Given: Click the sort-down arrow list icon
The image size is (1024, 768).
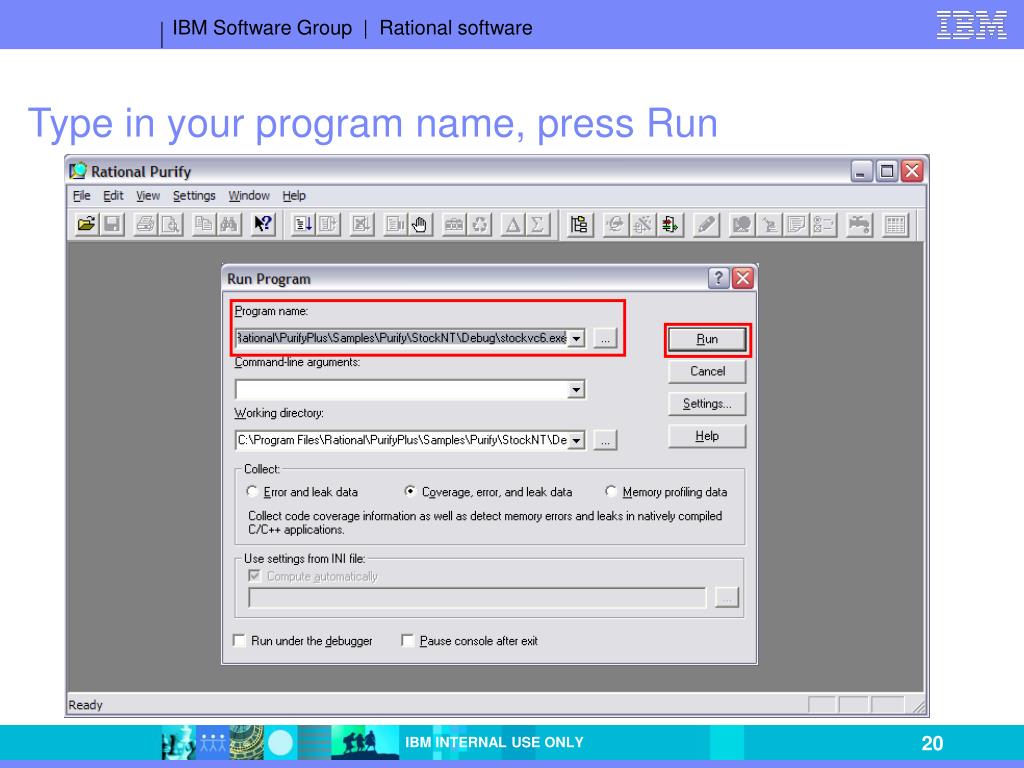Looking at the screenshot, I should click(x=302, y=225).
